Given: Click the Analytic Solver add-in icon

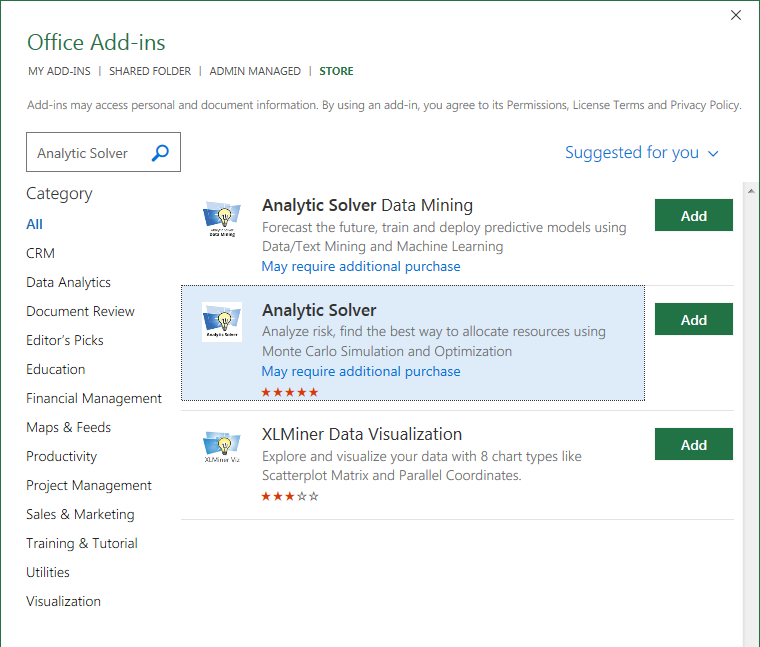Looking at the screenshot, I should (x=221, y=322).
